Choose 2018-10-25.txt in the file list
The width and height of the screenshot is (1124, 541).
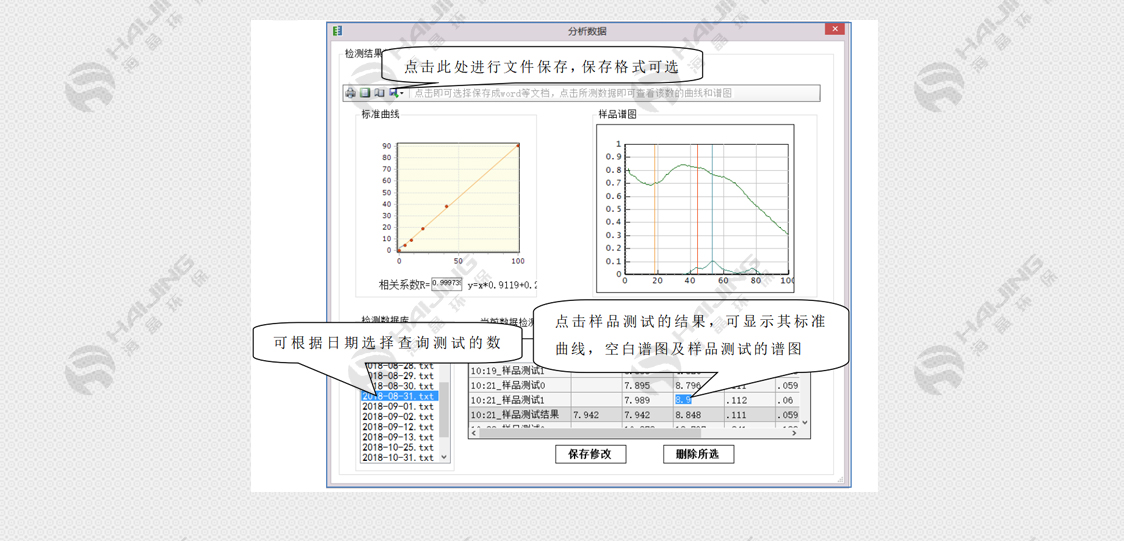pos(398,447)
